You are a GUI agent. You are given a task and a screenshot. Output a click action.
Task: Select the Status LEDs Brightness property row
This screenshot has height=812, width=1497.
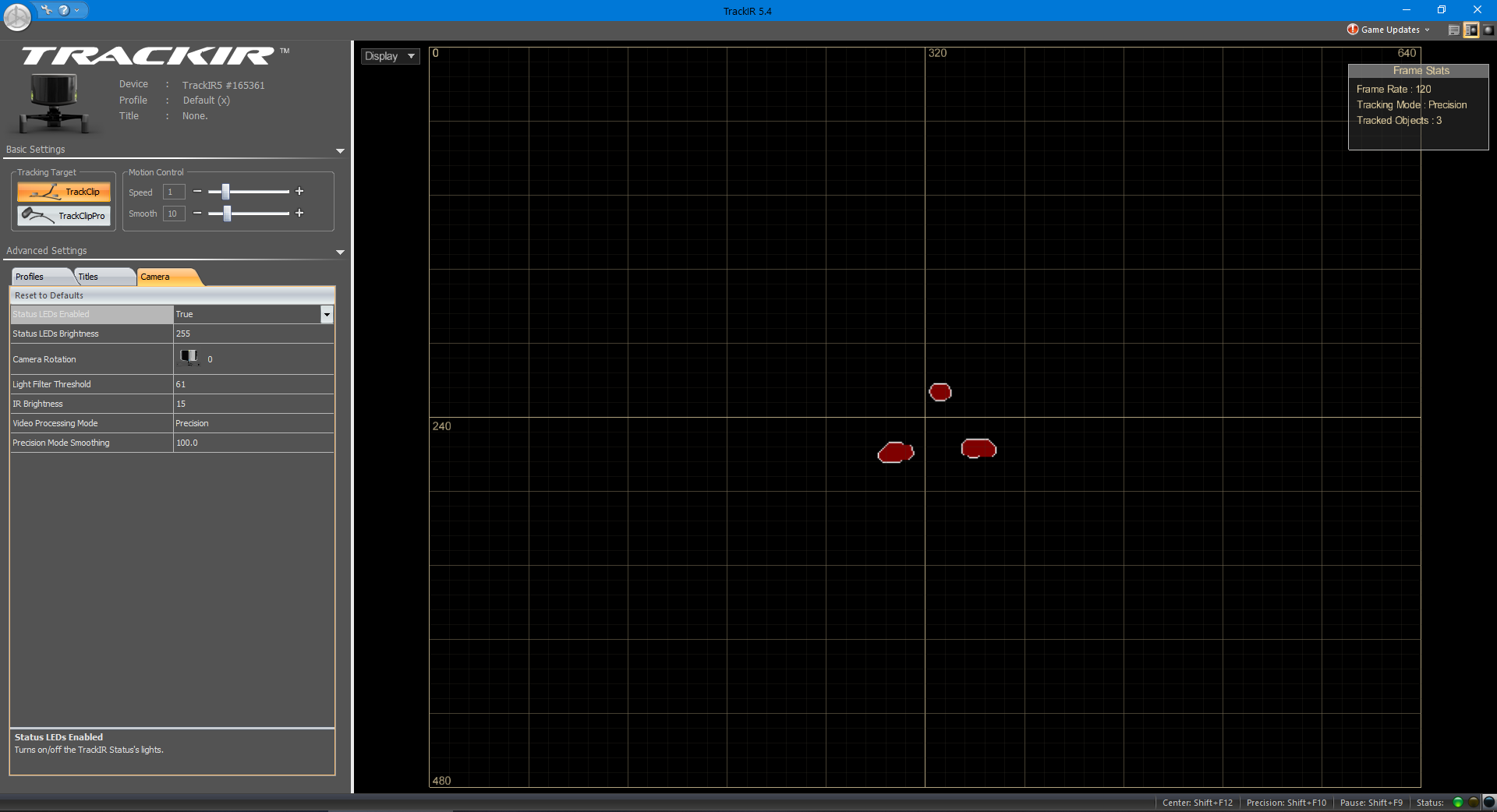pos(172,334)
